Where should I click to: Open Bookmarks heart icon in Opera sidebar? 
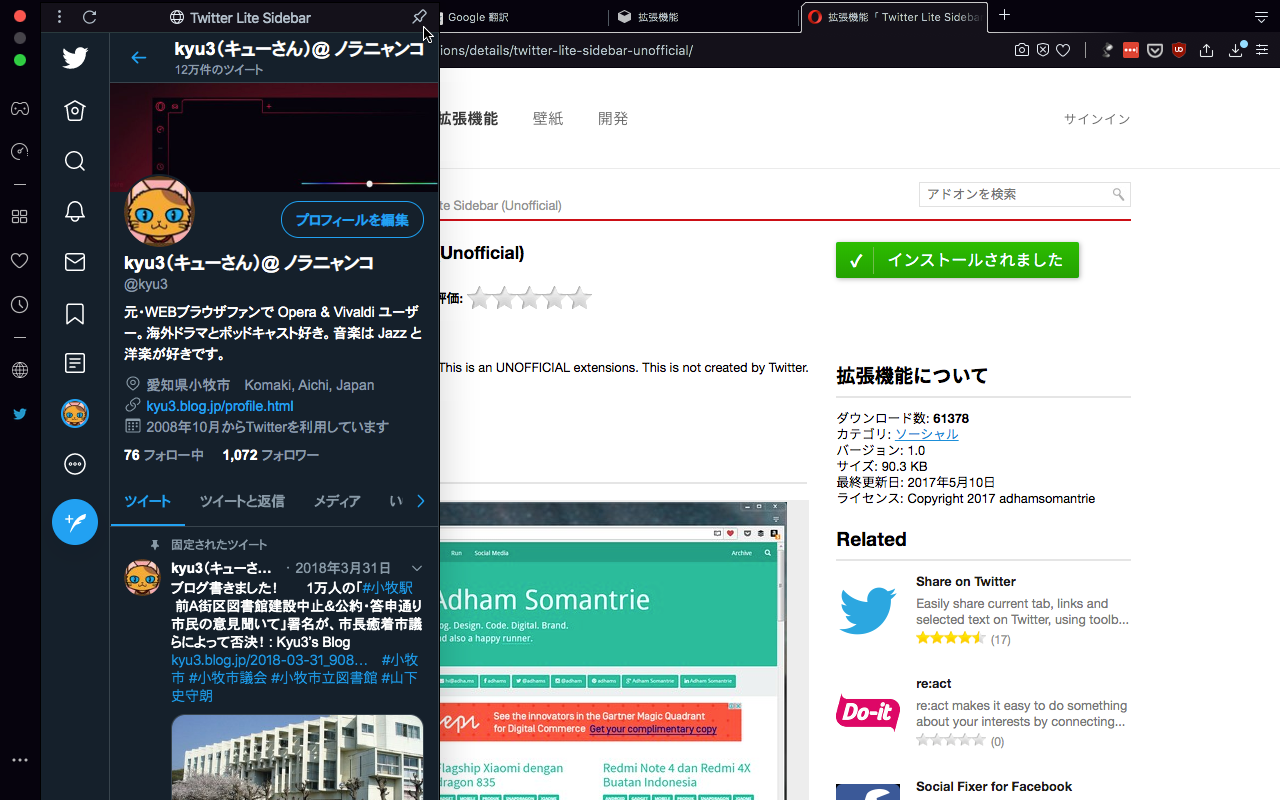19,260
